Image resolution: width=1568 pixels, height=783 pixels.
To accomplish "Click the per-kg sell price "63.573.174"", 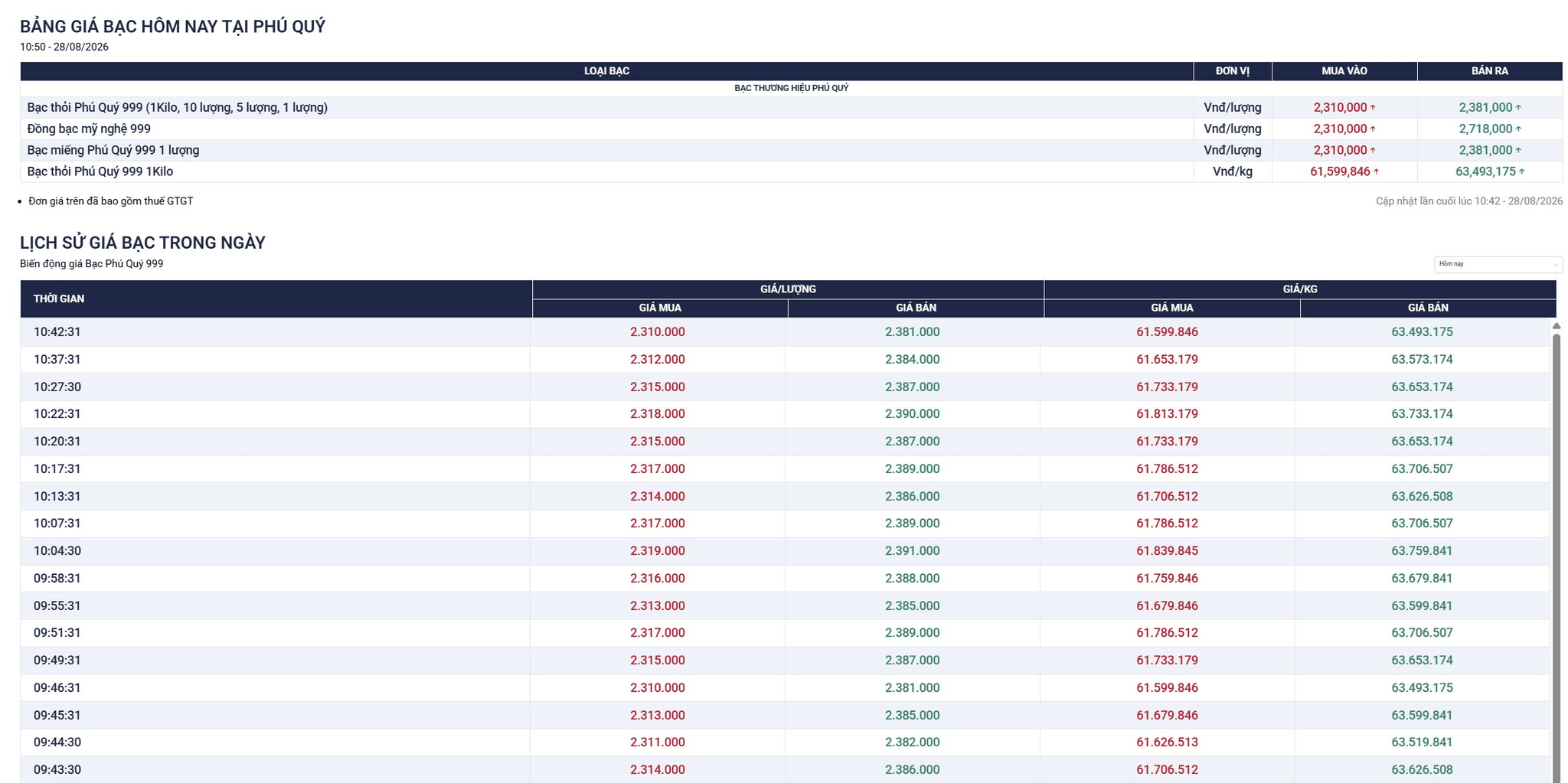I will [x=1422, y=360].
